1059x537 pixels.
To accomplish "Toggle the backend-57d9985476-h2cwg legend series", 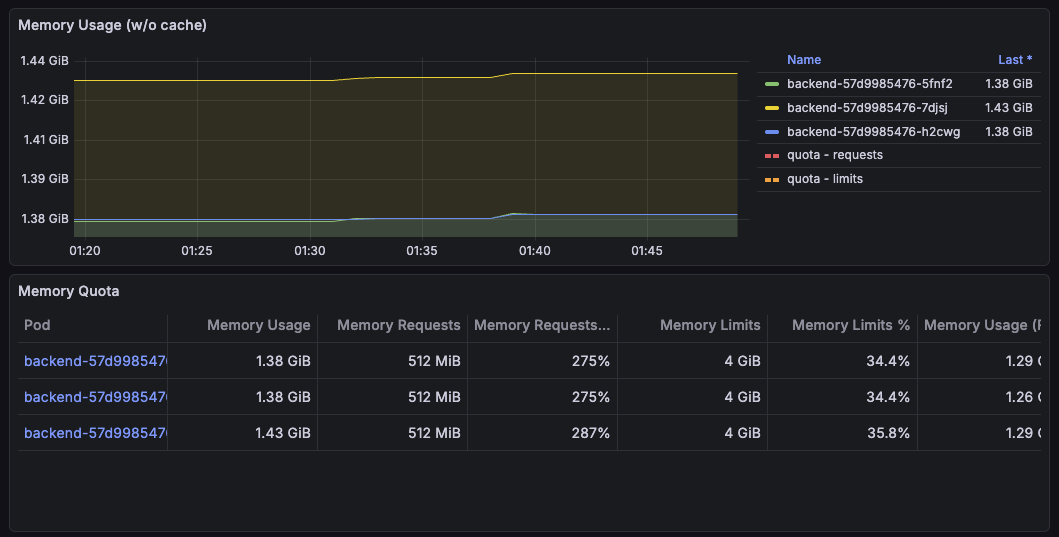I will coord(873,132).
